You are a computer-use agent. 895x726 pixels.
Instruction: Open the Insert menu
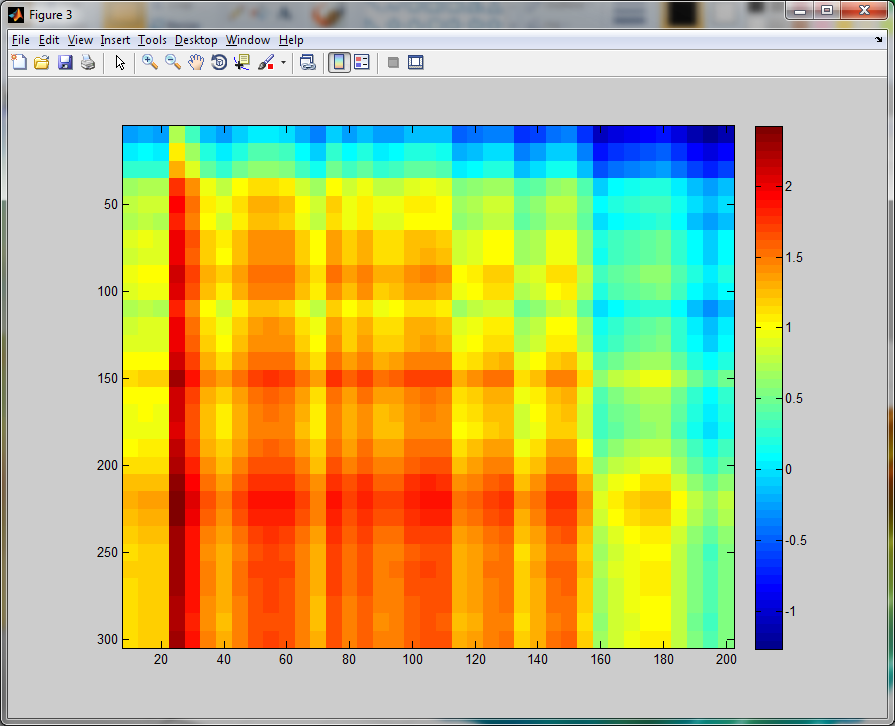115,40
